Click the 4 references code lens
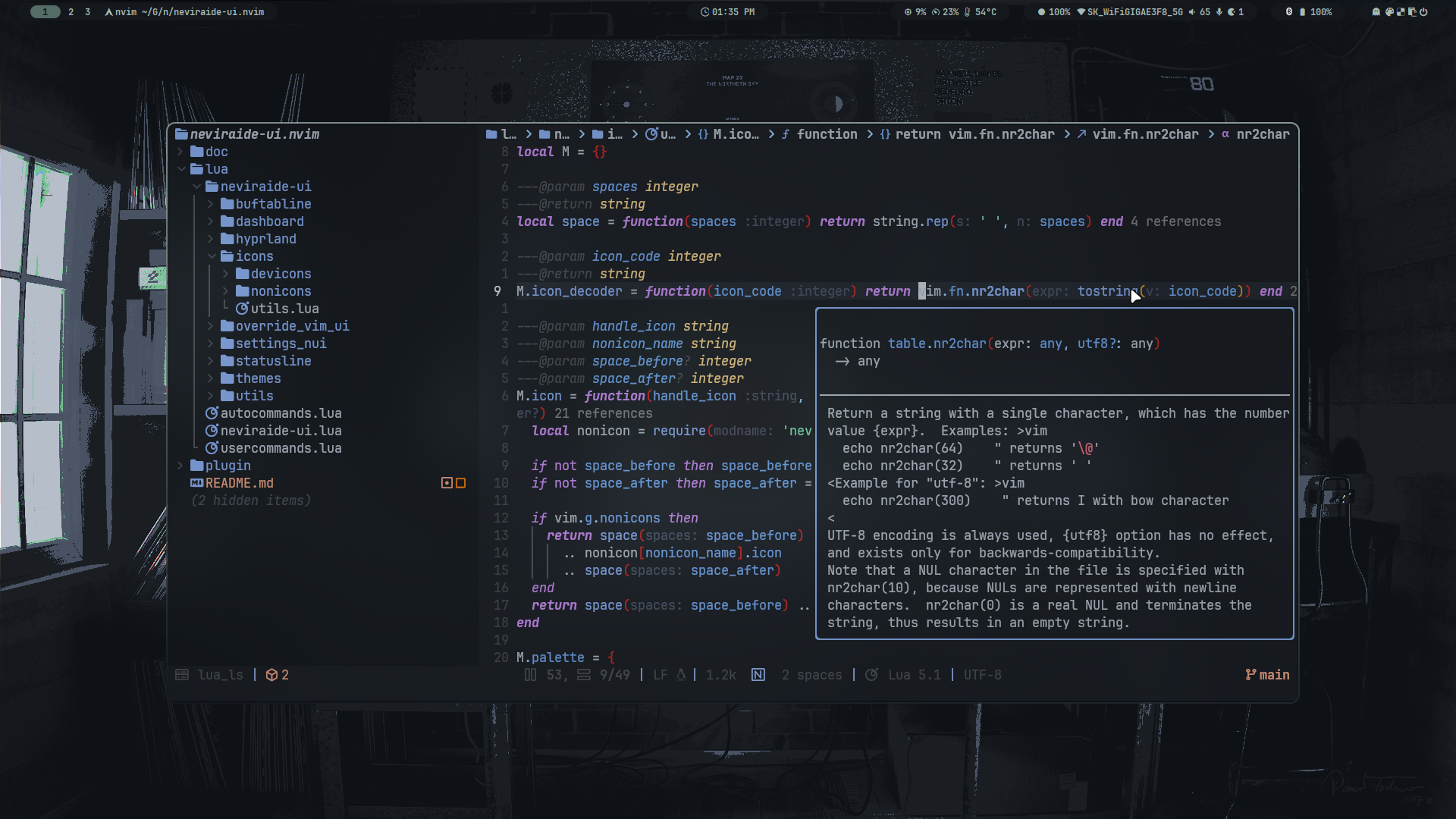This screenshot has height=819, width=1456. 1175,221
